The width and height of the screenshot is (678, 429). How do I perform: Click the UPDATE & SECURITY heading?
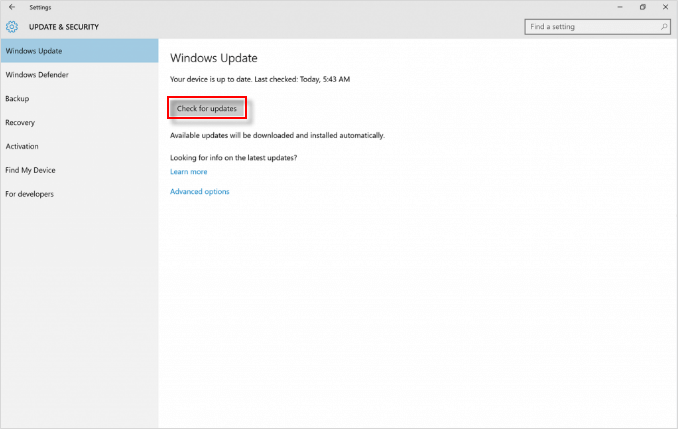pos(64,27)
